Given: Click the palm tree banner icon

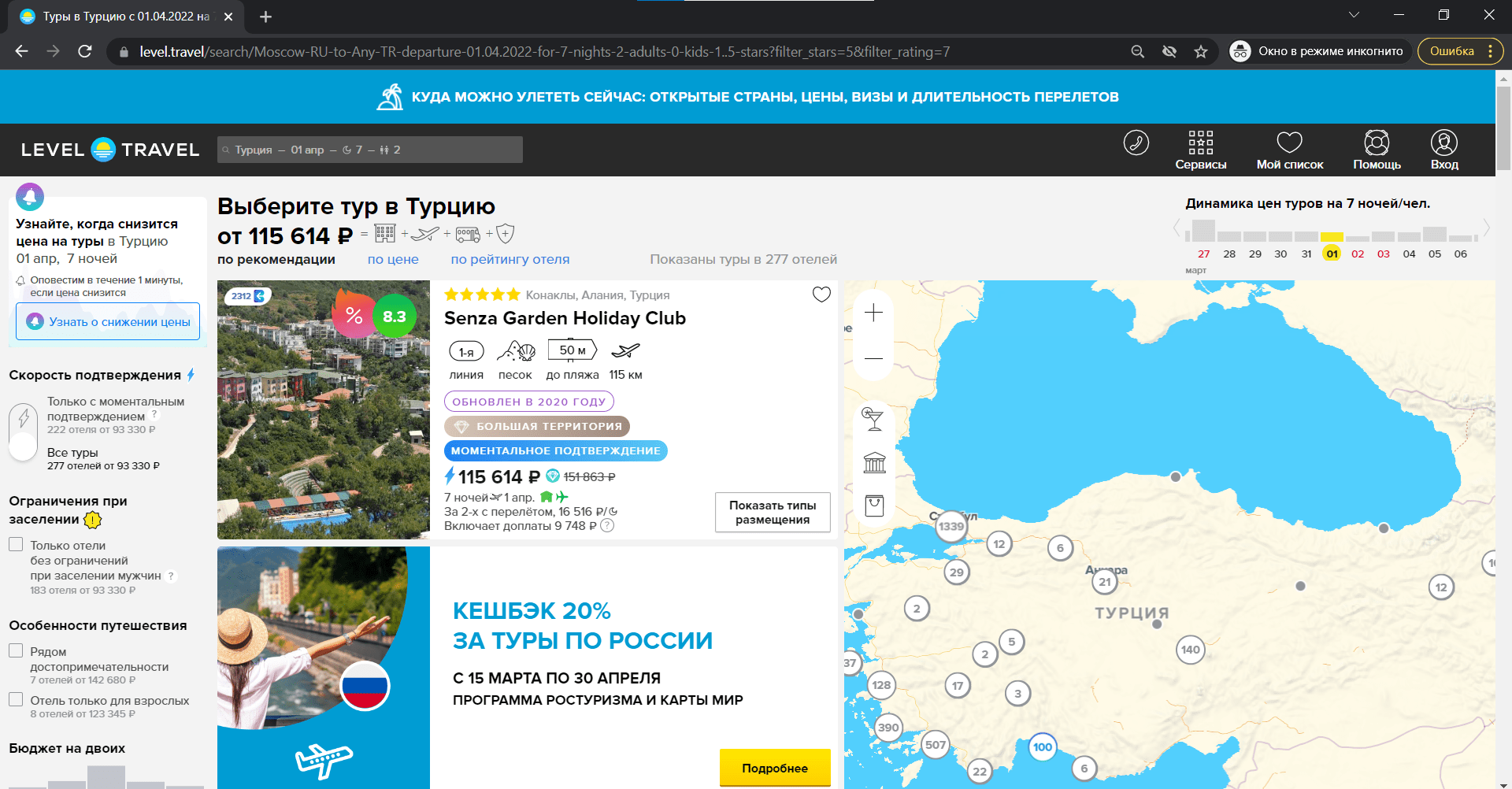Looking at the screenshot, I should point(390,97).
